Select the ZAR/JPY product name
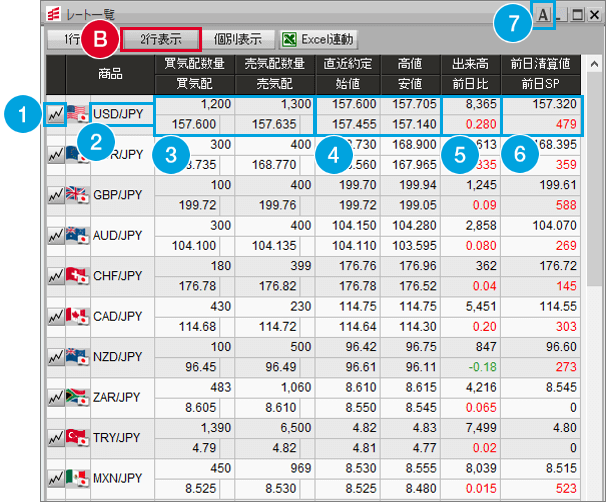606x502 pixels. (x=116, y=398)
